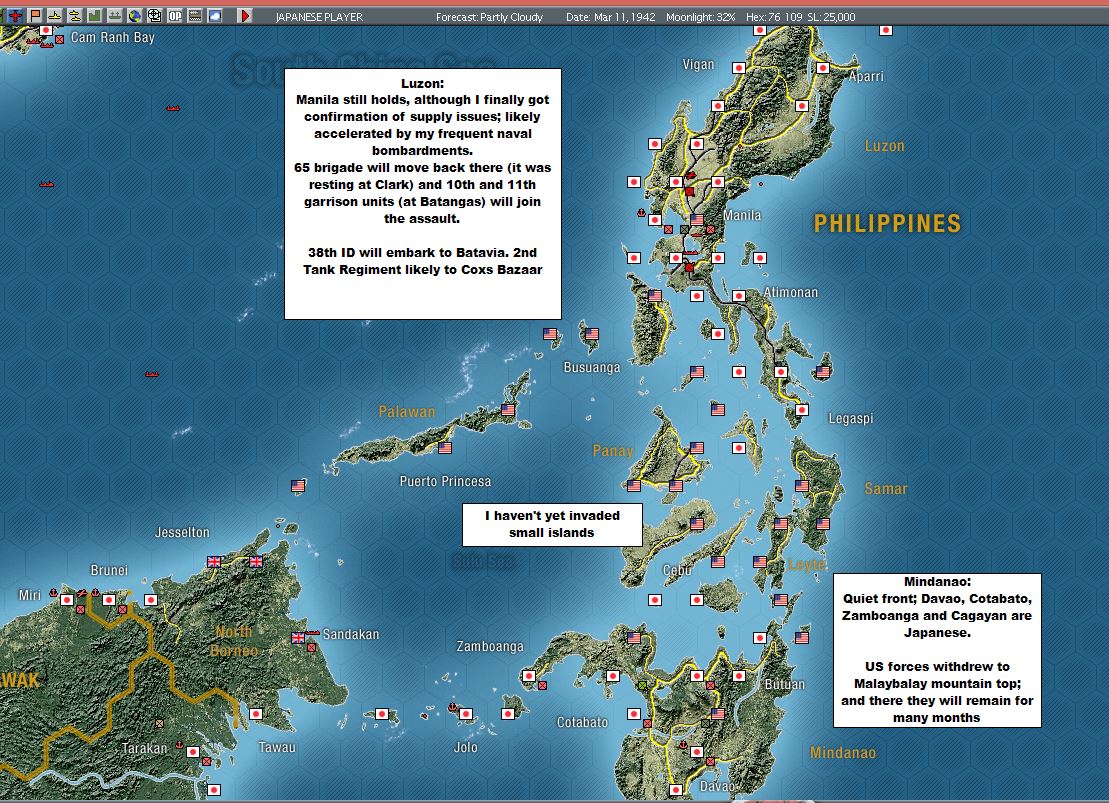
Task: Click the red play end-turn arrow
Action: click(245, 16)
